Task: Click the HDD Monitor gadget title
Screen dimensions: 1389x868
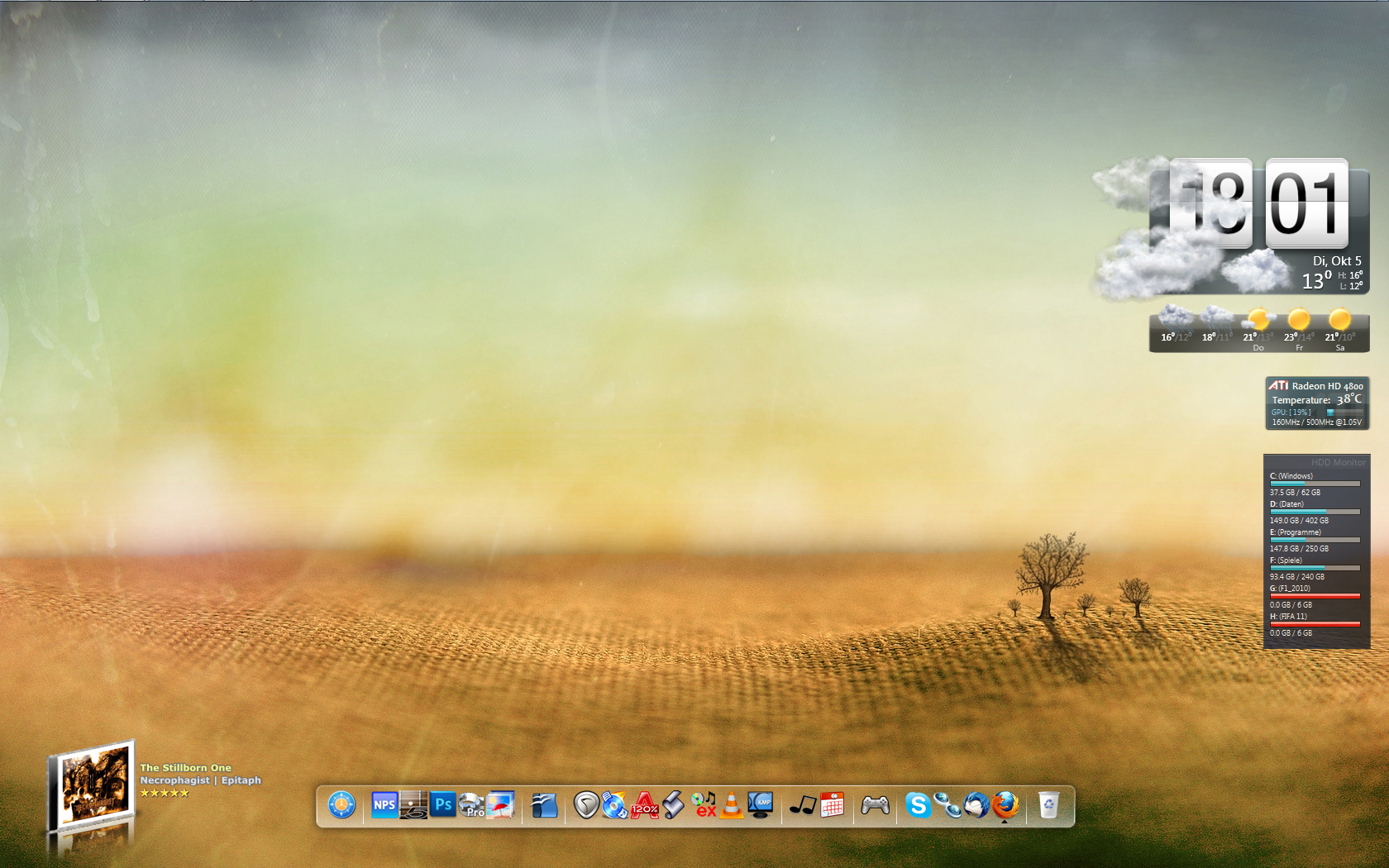Action: tap(1338, 463)
